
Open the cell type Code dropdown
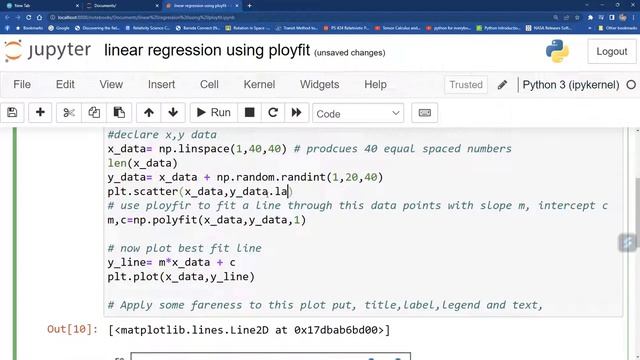pos(358,113)
